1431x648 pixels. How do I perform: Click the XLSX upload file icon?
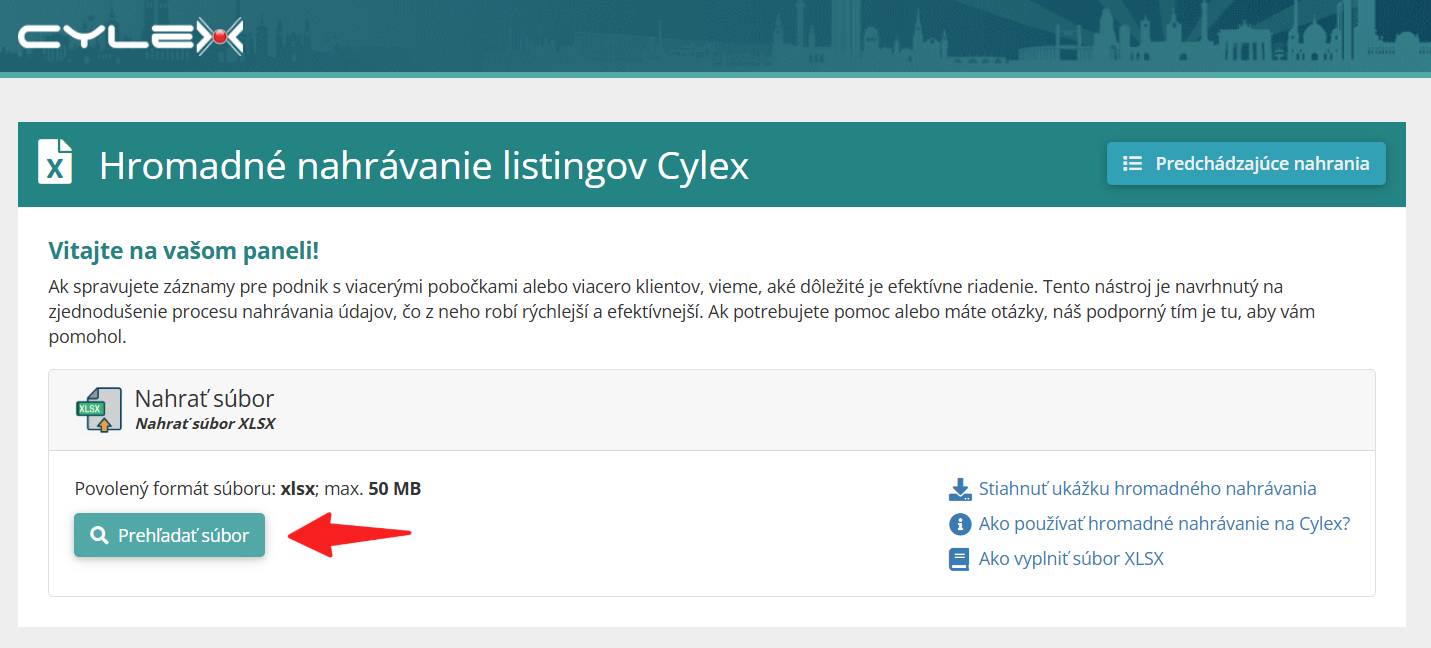click(x=98, y=410)
